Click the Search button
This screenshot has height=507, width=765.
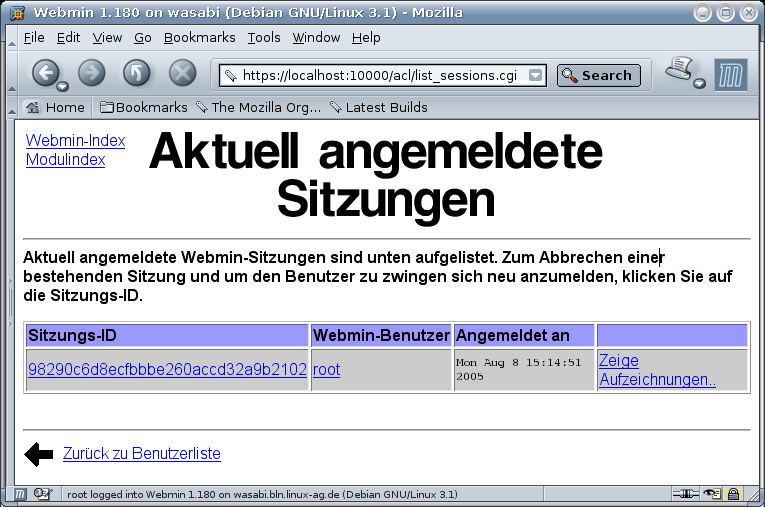coord(599,75)
